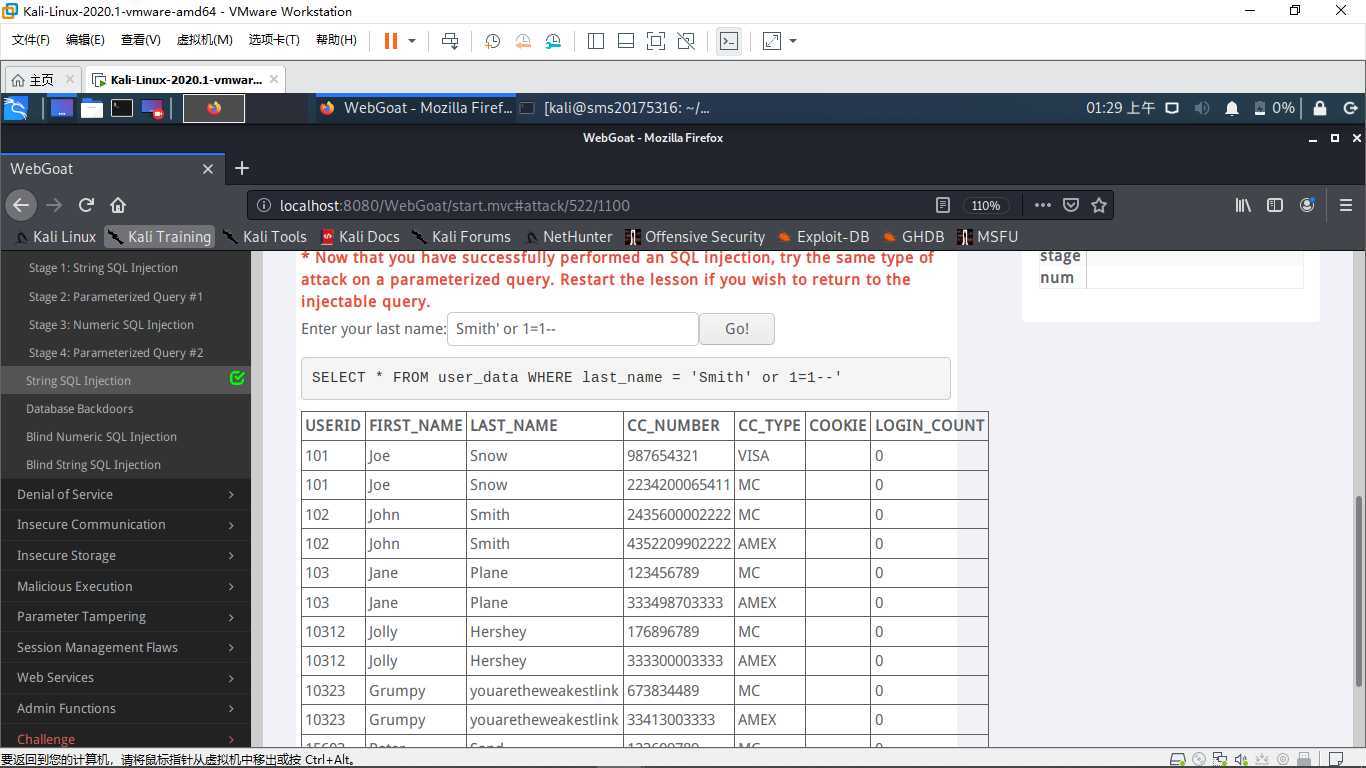Go to the Firefox home page
The image size is (1366, 768).
[118, 205]
